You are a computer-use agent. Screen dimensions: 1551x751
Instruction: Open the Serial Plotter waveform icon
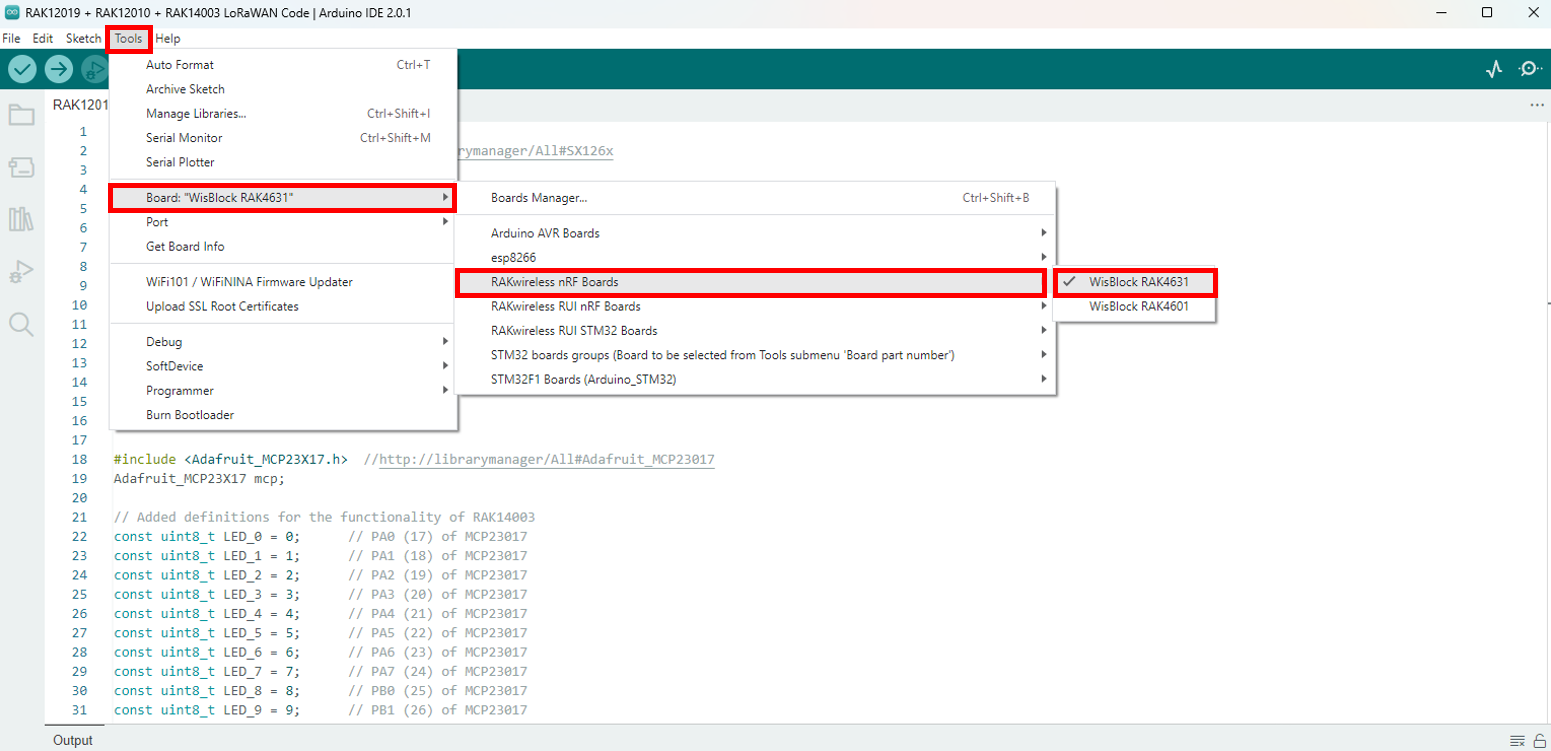click(1494, 69)
